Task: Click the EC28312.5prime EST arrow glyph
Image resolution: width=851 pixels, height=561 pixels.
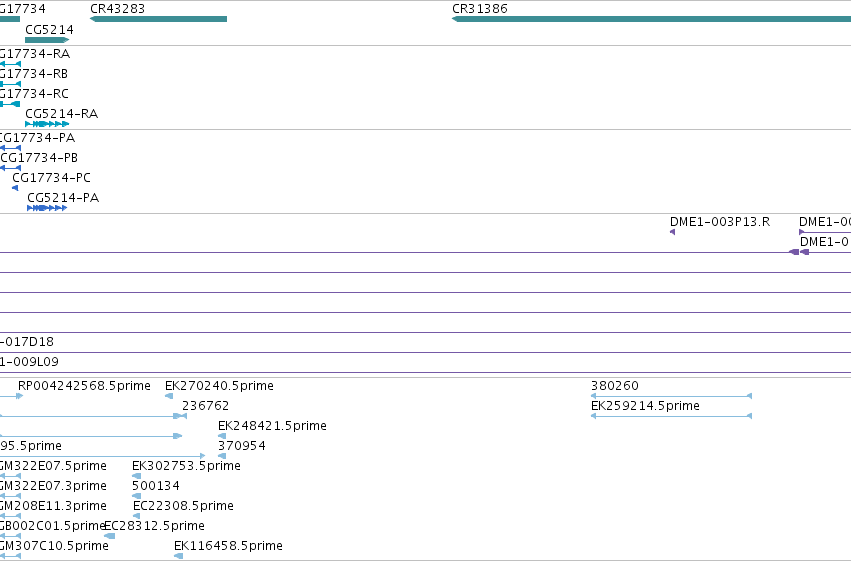Action: pos(109,536)
